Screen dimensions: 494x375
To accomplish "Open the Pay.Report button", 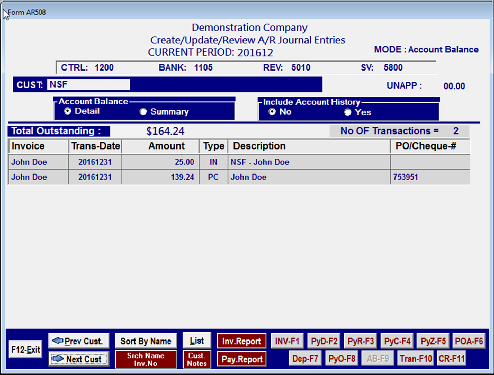I will point(242,359).
